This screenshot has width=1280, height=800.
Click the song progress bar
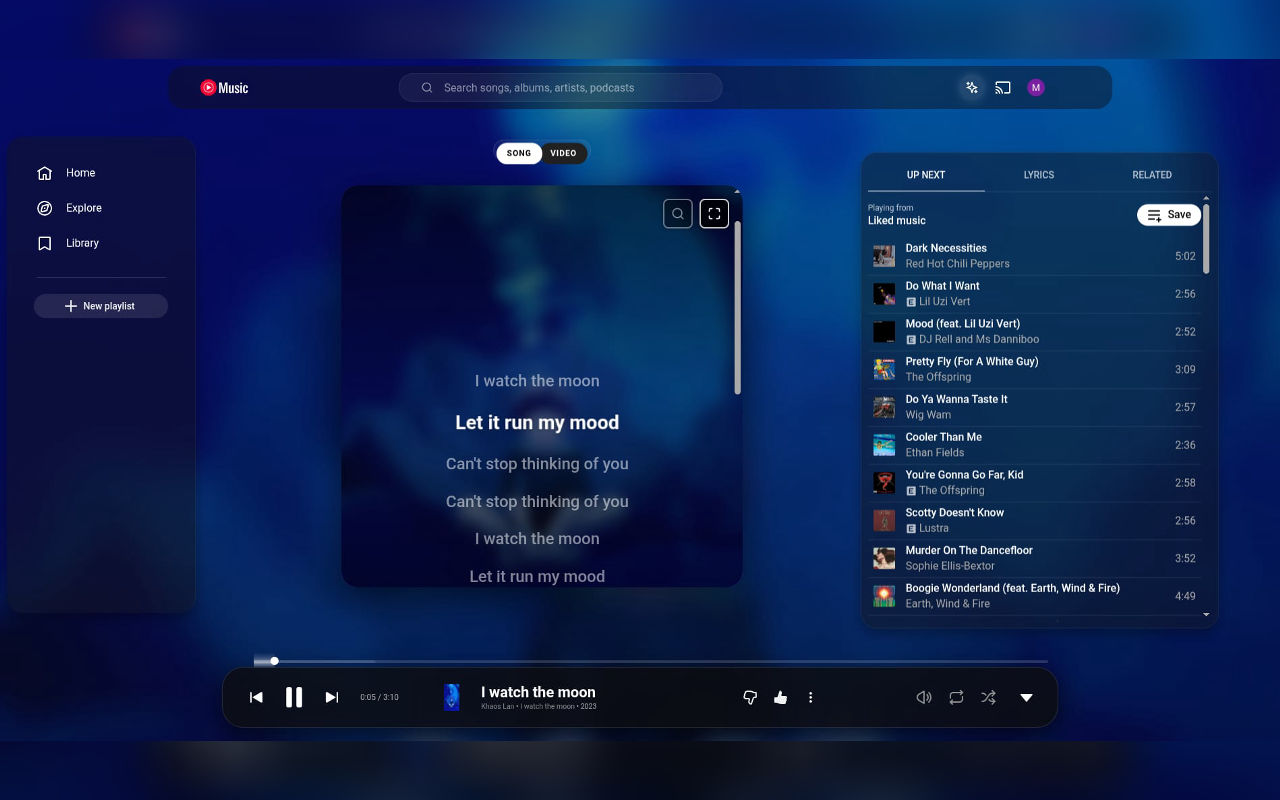point(651,661)
